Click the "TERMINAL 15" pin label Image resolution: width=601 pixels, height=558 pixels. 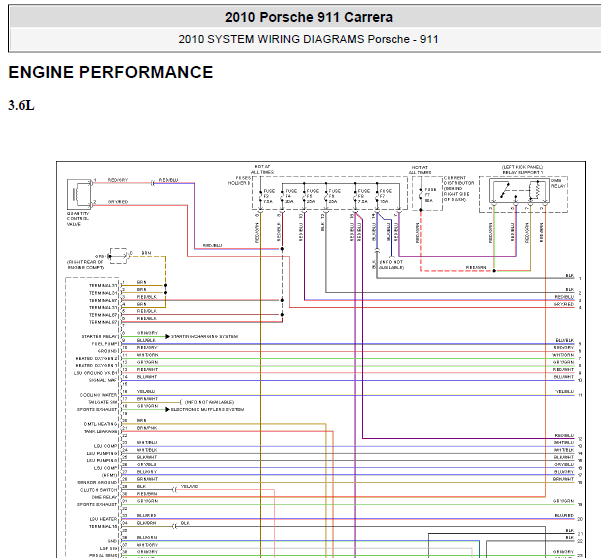[x=103, y=526]
